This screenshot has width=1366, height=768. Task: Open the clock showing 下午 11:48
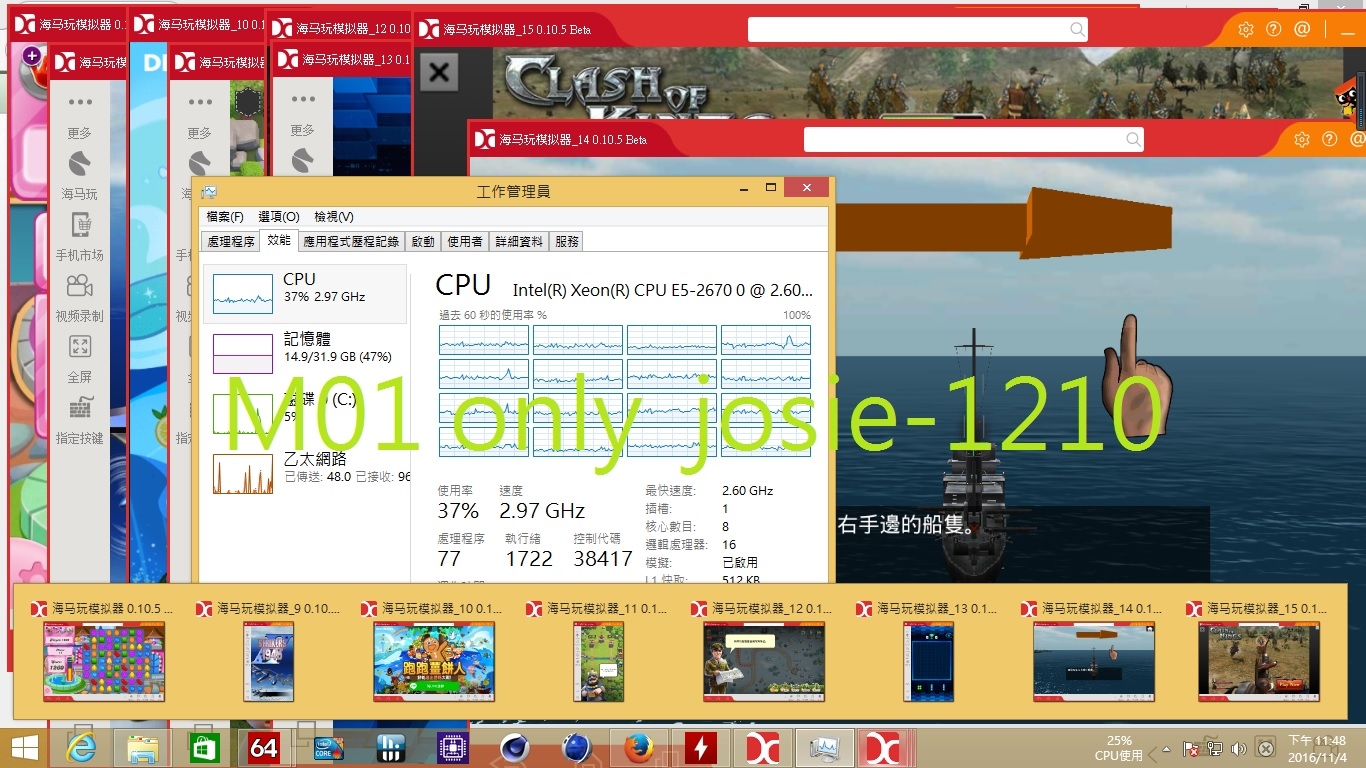click(x=1316, y=748)
